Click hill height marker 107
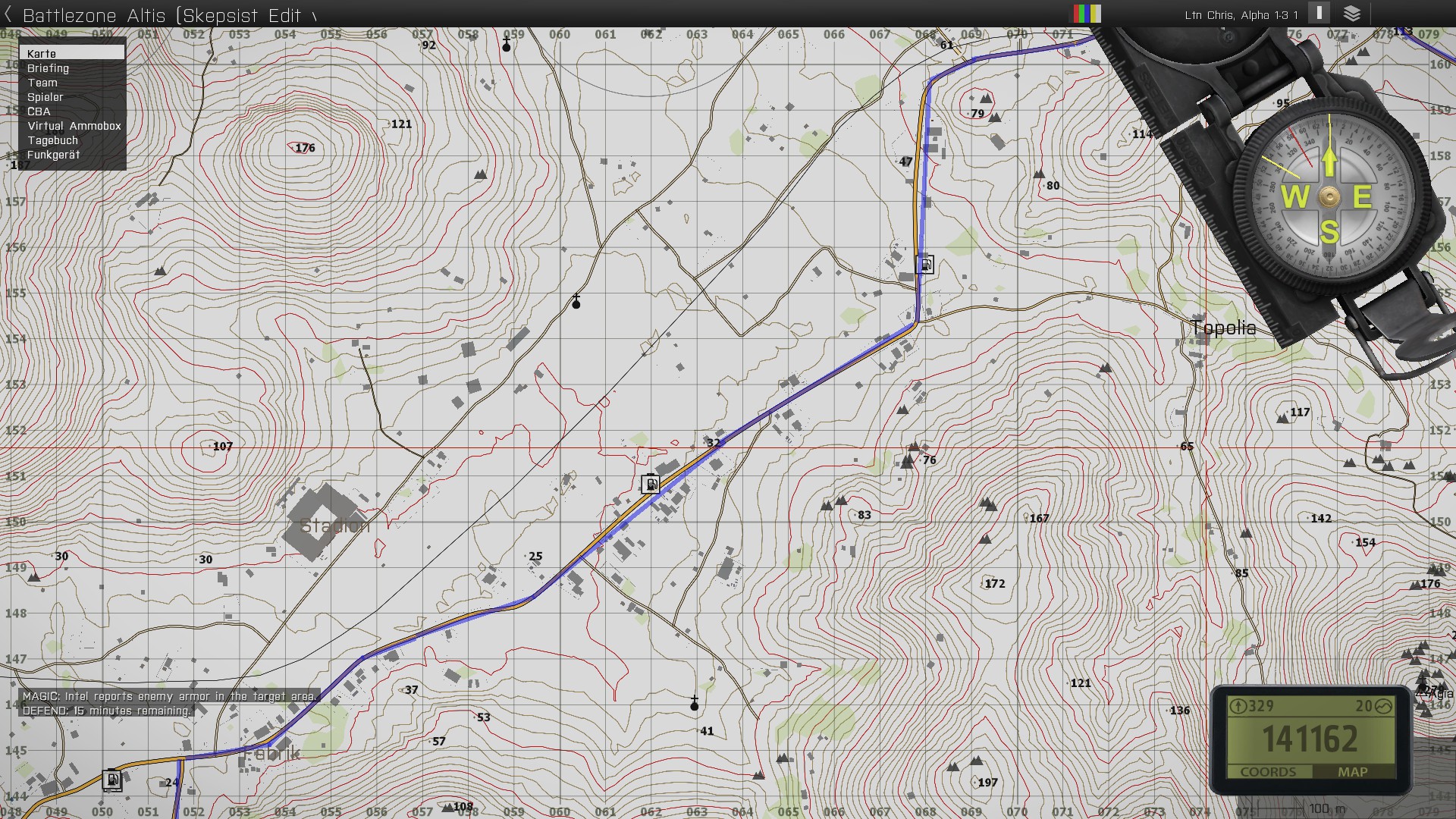 222,447
